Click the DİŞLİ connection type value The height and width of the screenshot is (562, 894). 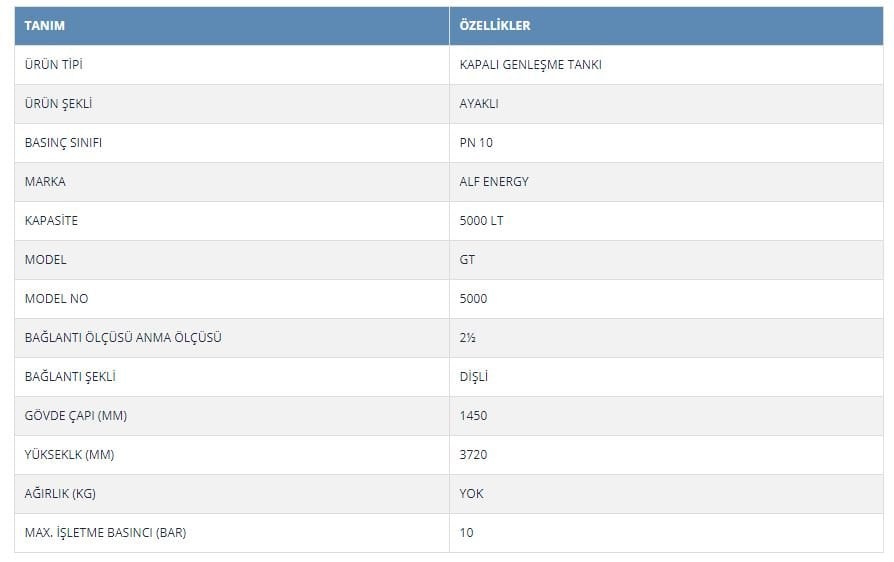pos(474,377)
